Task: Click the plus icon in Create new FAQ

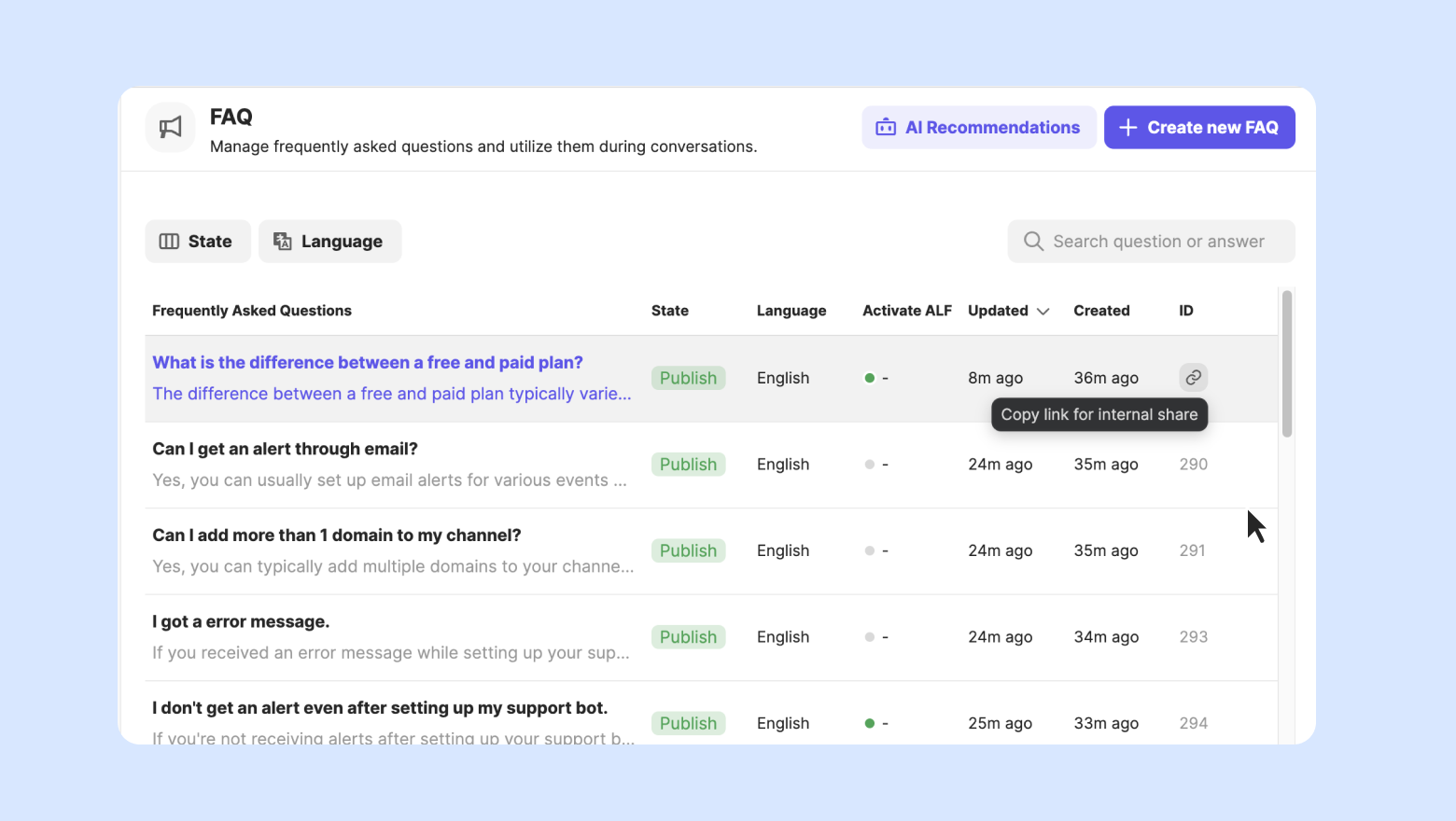Action: (x=1127, y=128)
